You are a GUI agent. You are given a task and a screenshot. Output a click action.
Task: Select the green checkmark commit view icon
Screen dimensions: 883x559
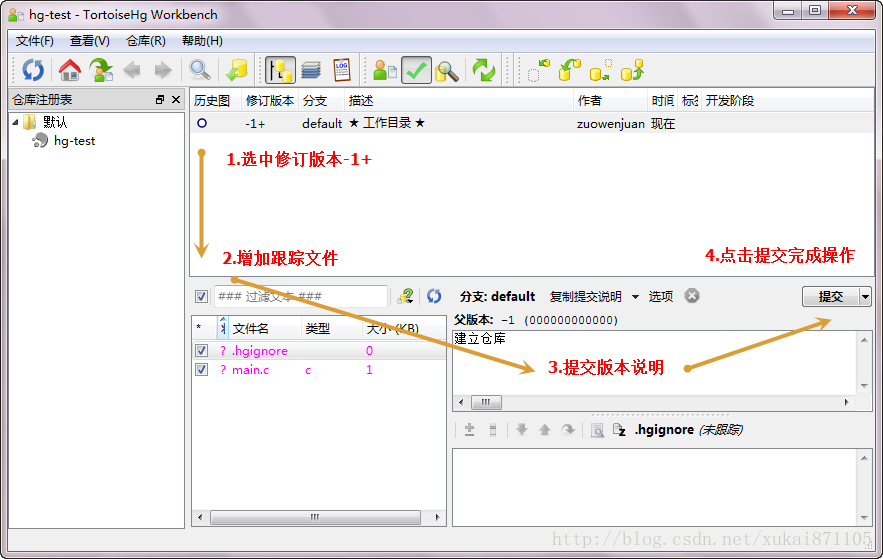(x=416, y=70)
